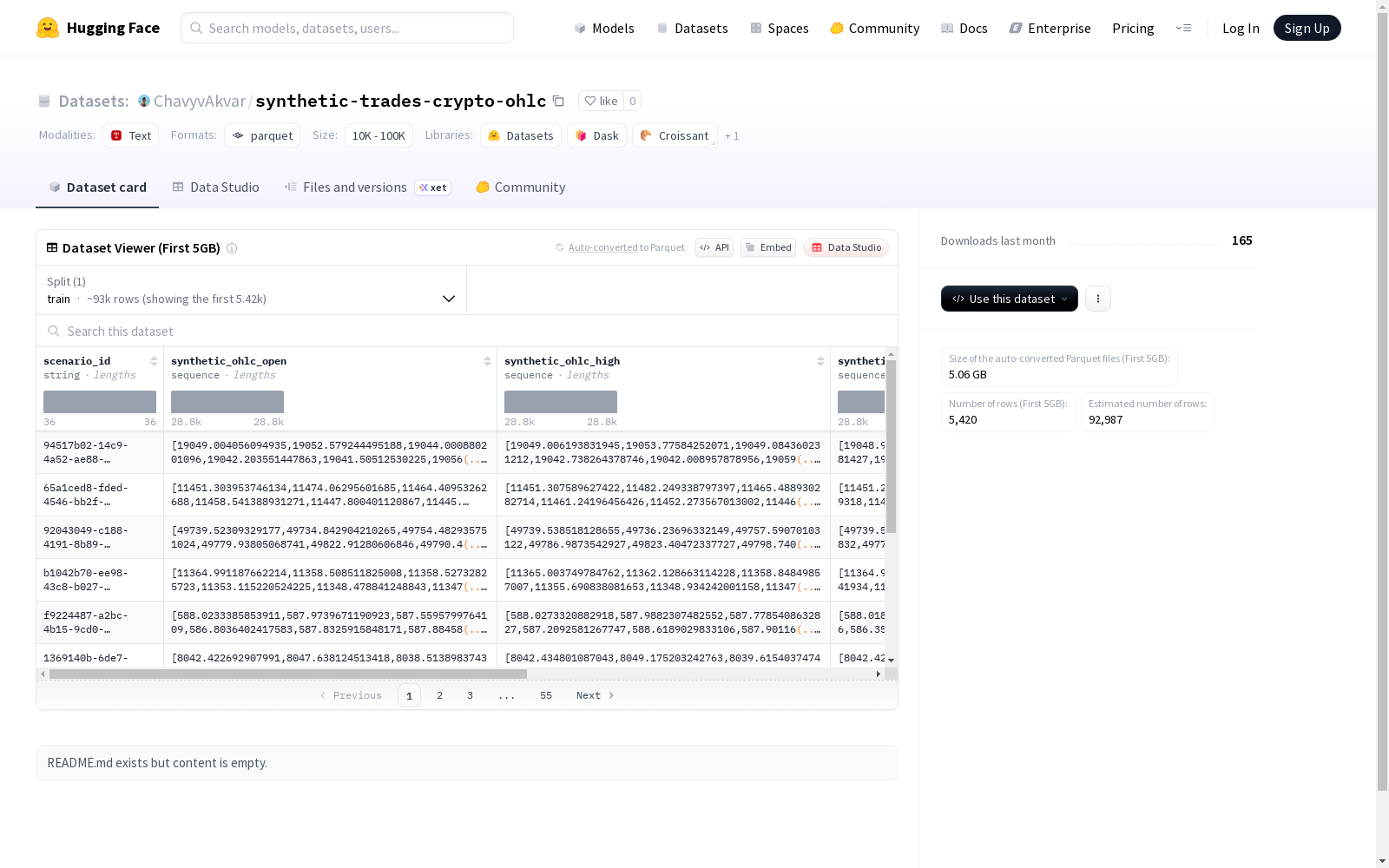Image resolution: width=1389 pixels, height=868 pixels.
Task: Open the Embed button in viewer
Action: (x=768, y=247)
